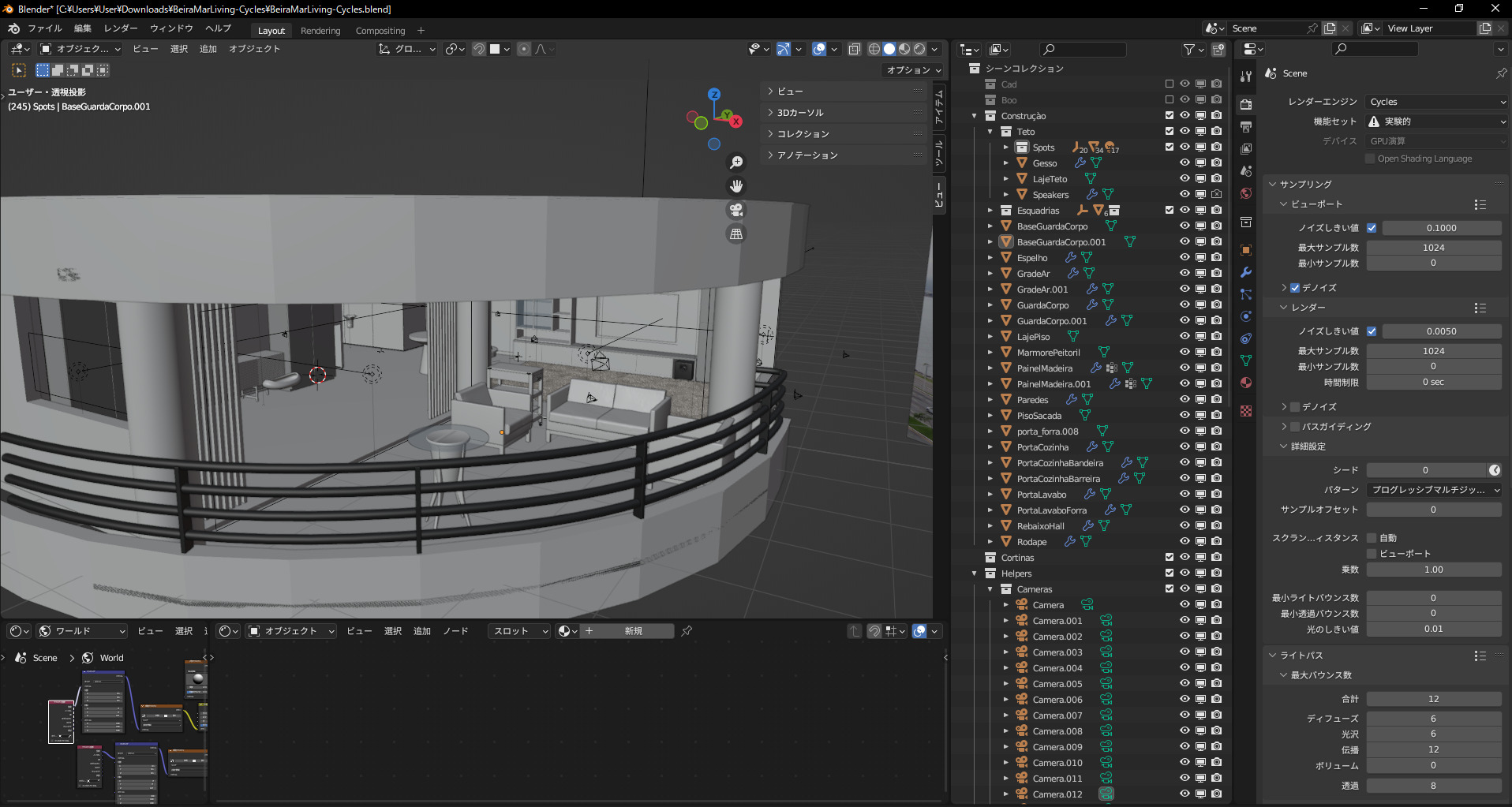Toggle viewport gizmos display
The height and width of the screenshot is (807, 1512).
point(784,49)
